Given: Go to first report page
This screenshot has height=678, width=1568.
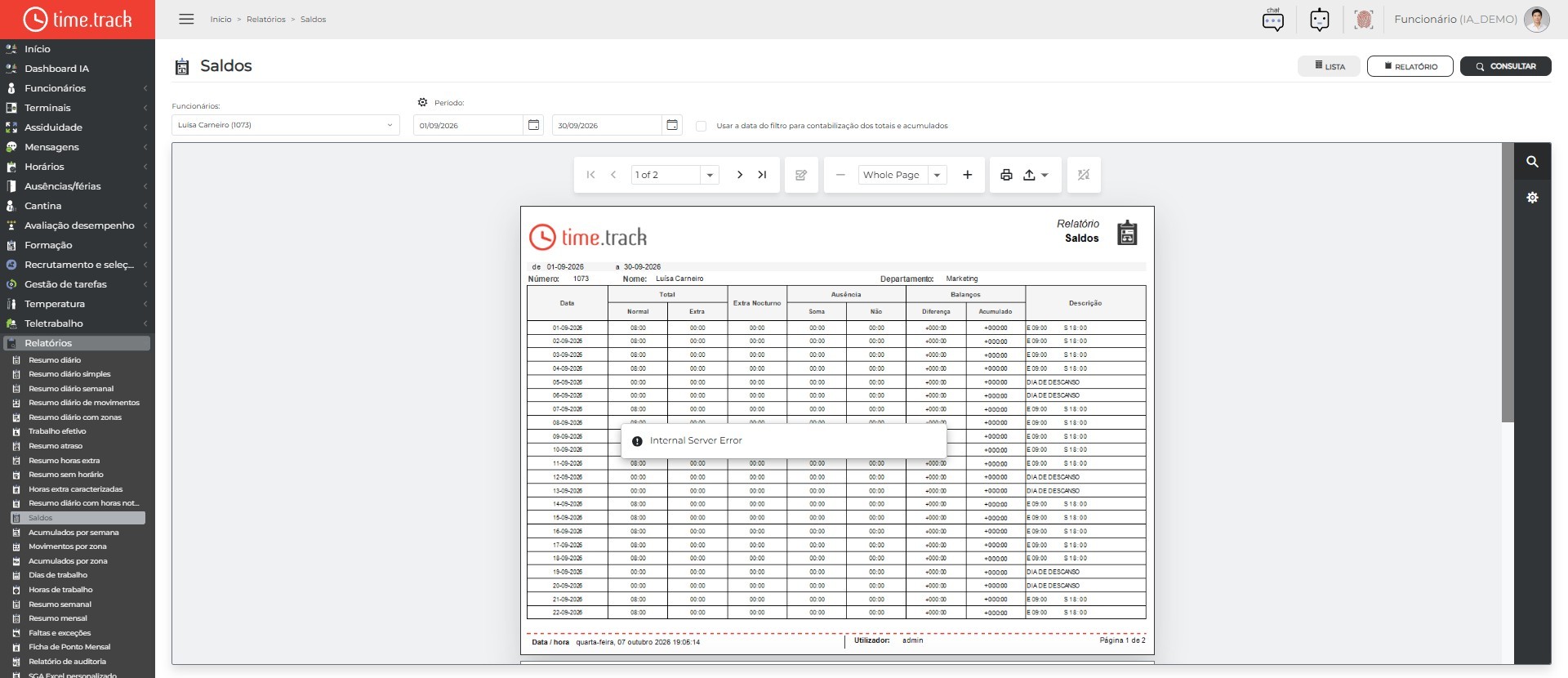Looking at the screenshot, I should [590, 175].
